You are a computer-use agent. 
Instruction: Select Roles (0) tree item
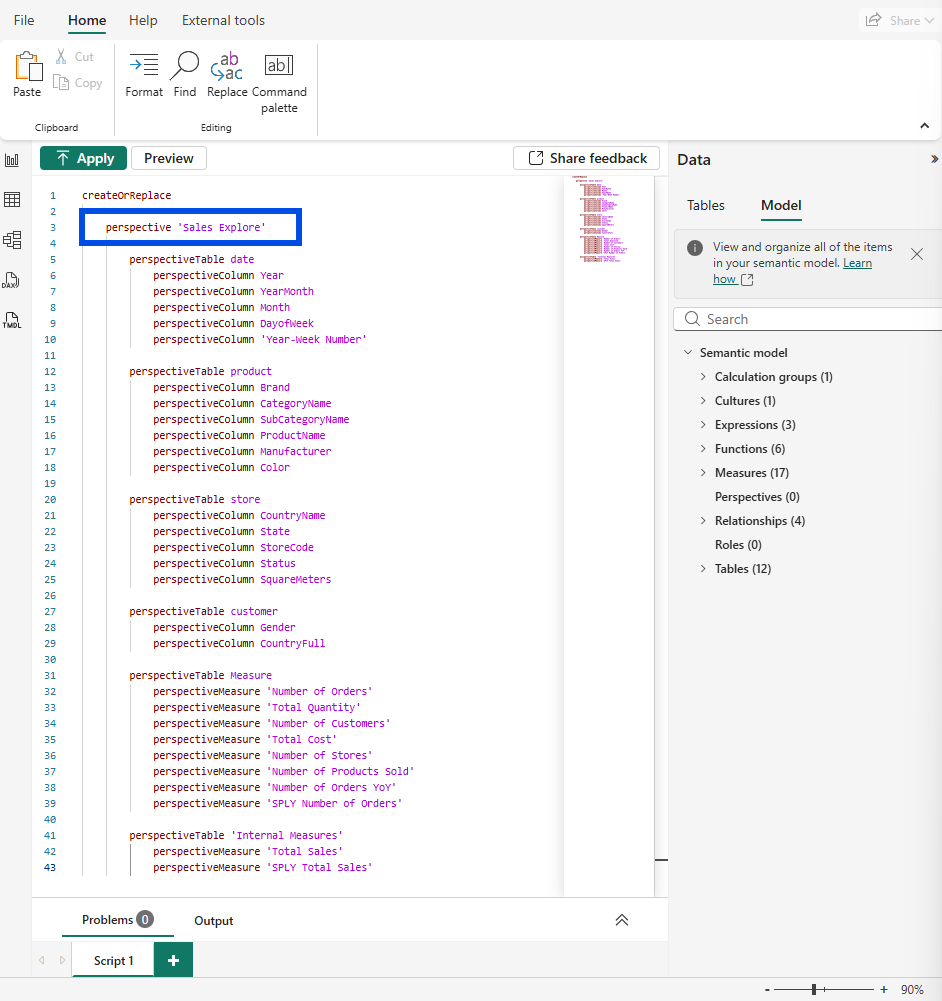pyautogui.click(x=738, y=545)
